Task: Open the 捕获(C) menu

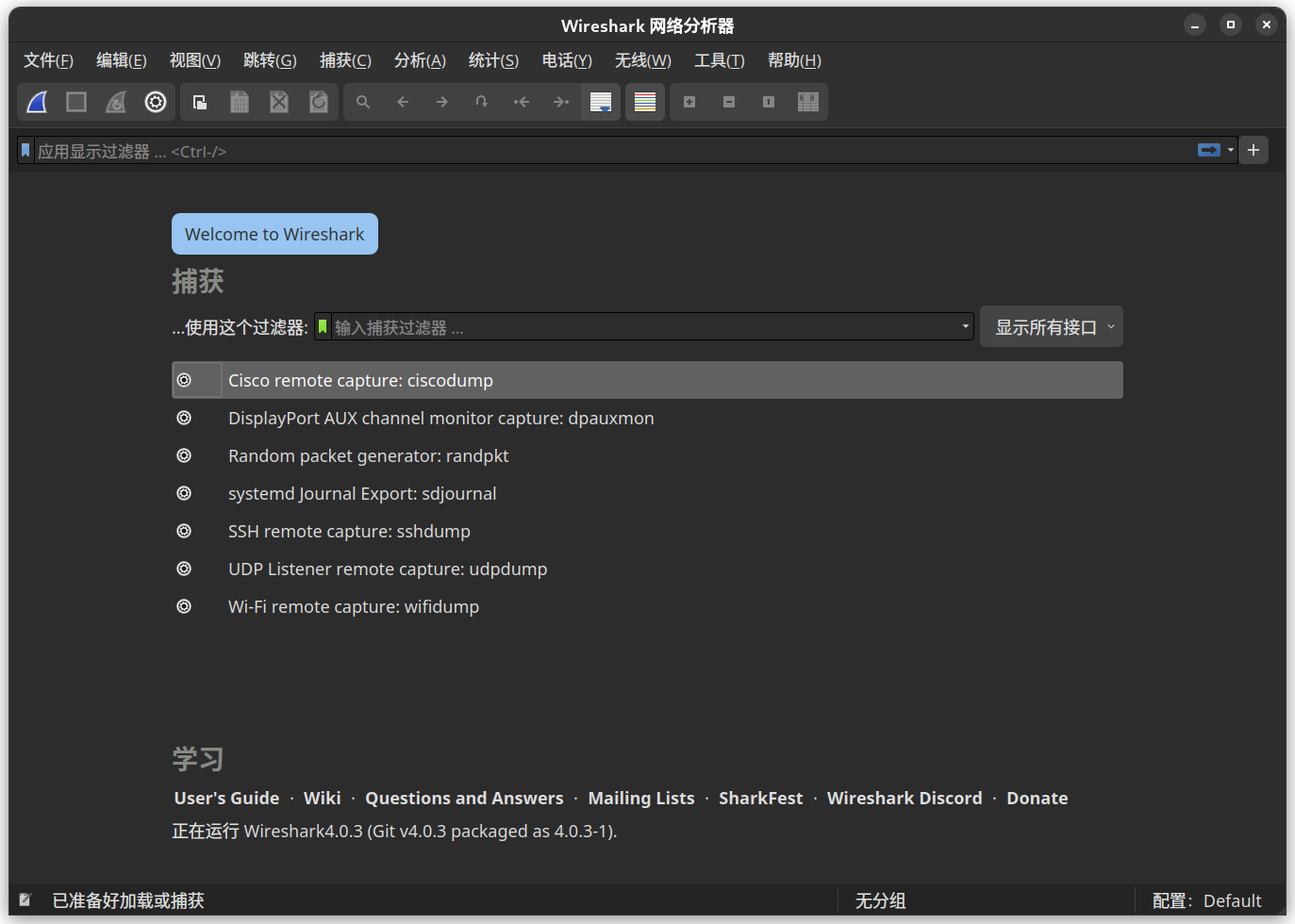Action: (x=345, y=60)
